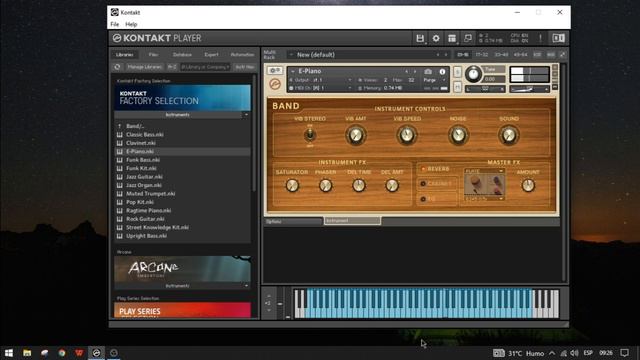Screen dimensions: 640x360
Task: Open Factory Selection Instruments dropdown arrow
Action: coord(246,115)
